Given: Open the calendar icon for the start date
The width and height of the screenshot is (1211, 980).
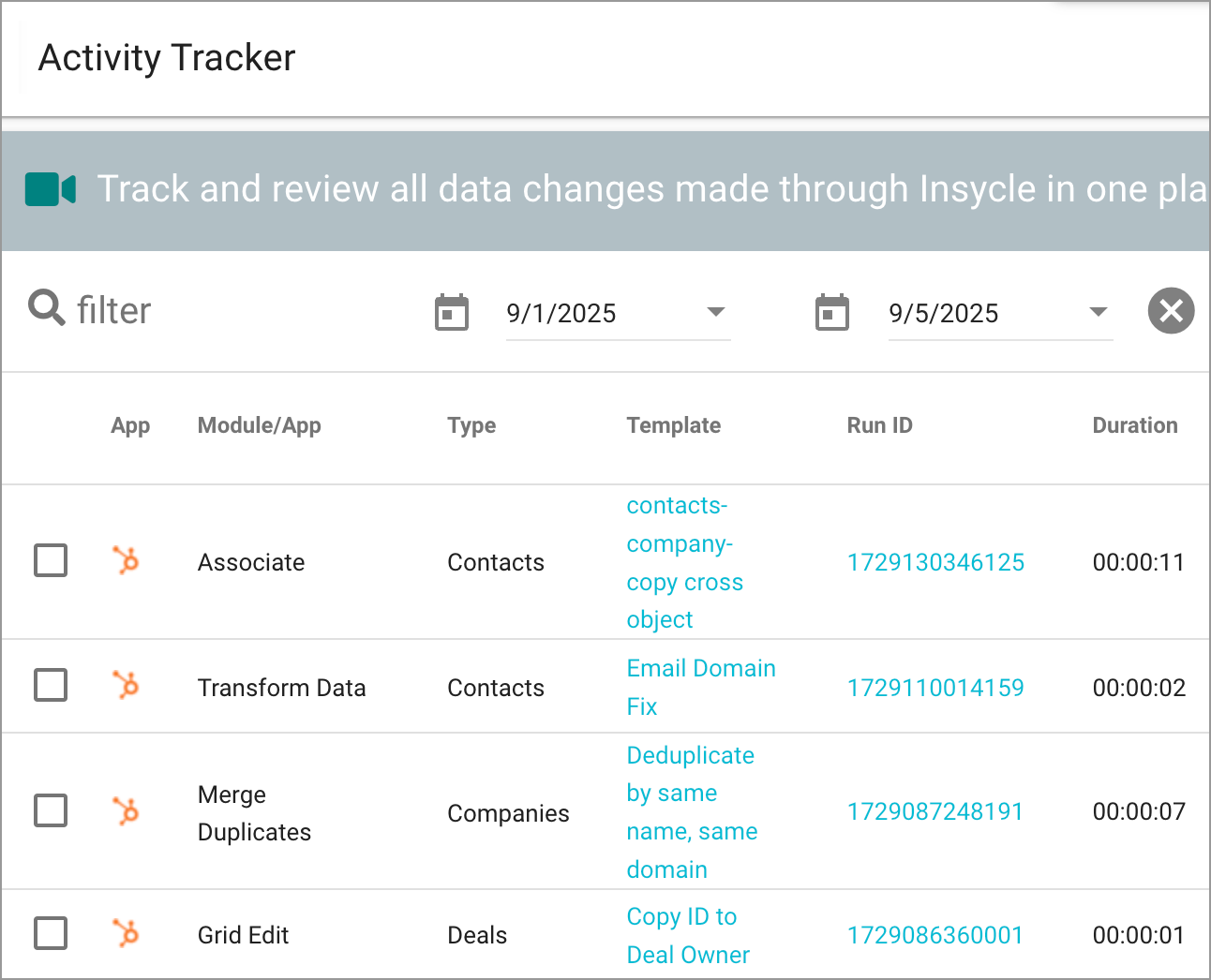Looking at the screenshot, I should pyautogui.click(x=452, y=312).
